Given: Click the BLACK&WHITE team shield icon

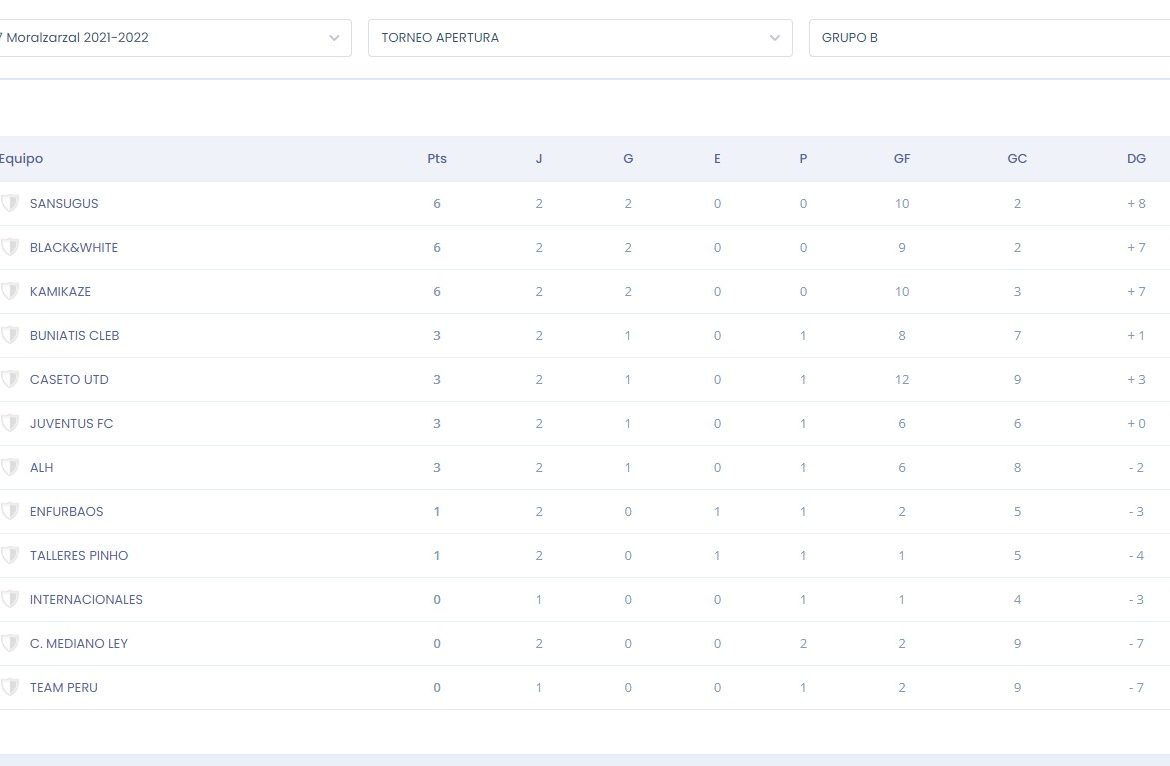Looking at the screenshot, I should (10, 248).
